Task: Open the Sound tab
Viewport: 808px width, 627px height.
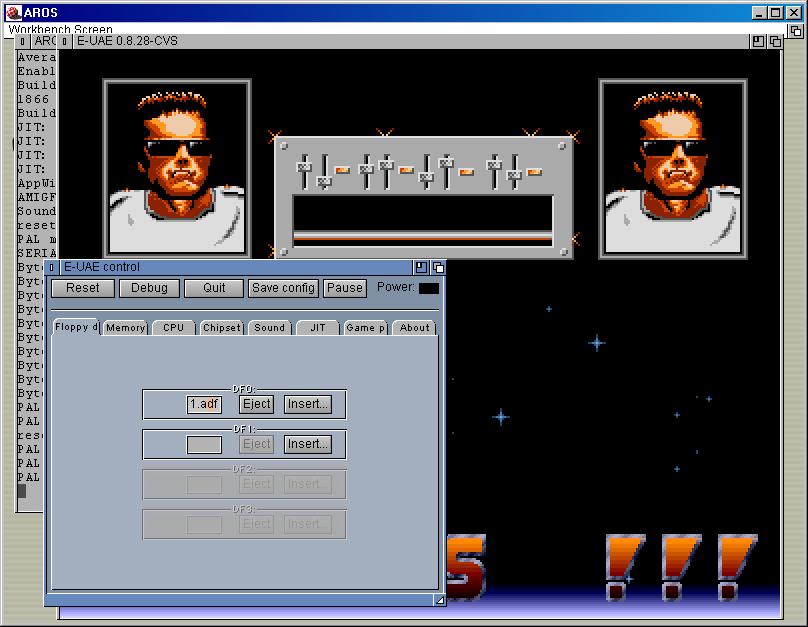Action: (270, 328)
